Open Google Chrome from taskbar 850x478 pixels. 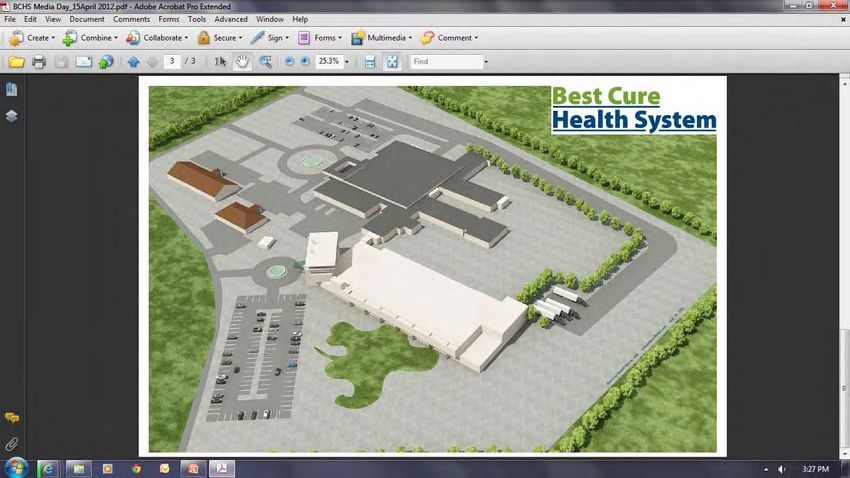136,469
